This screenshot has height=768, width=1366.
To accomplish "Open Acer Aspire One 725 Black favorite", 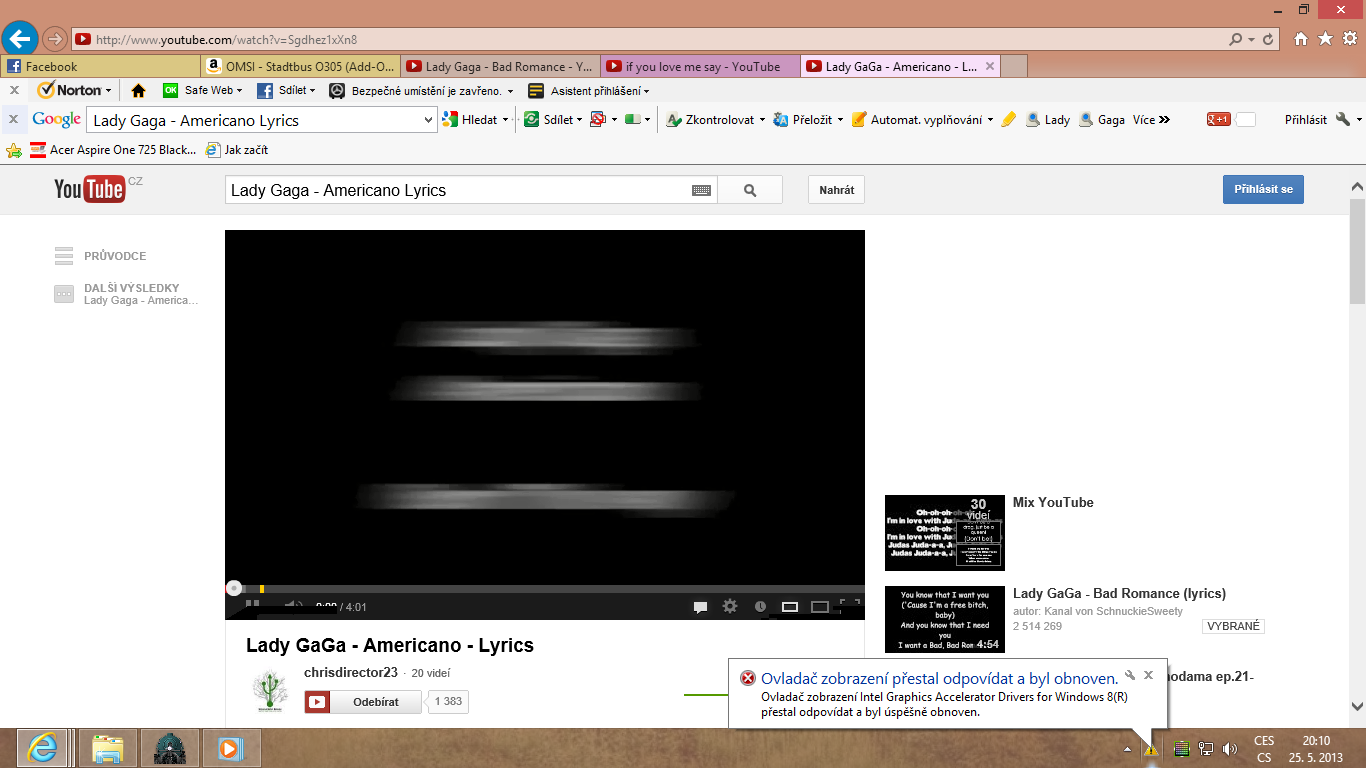I will (x=112, y=150).
